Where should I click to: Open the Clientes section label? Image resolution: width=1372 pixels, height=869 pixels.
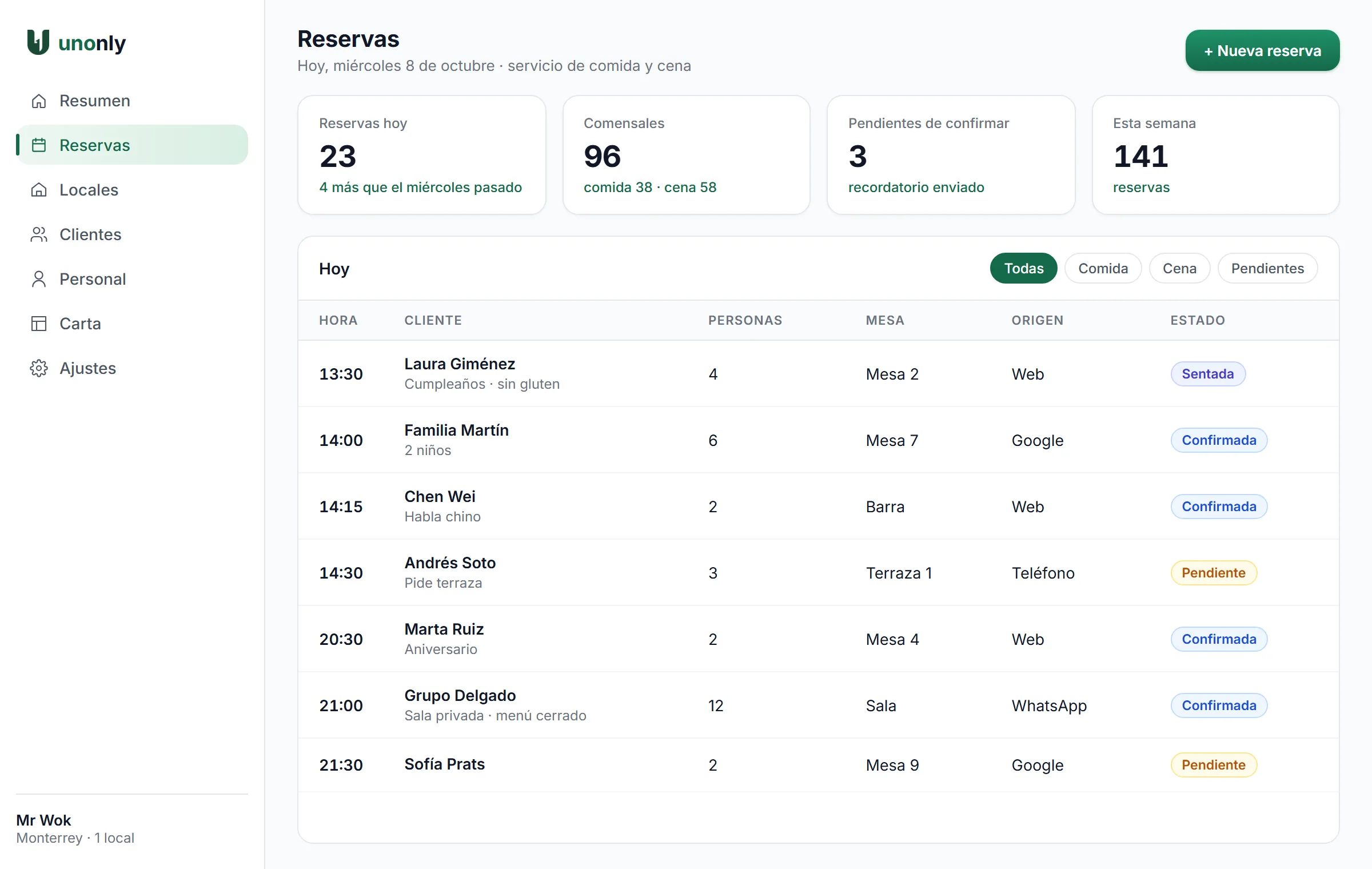point(90,234)
